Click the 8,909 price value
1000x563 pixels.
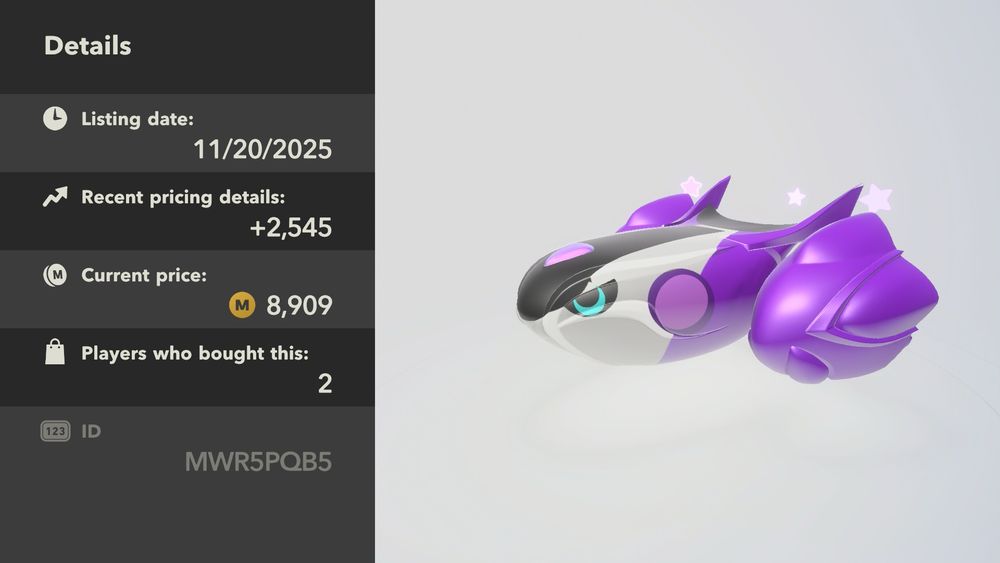click(x=299, y=305)
